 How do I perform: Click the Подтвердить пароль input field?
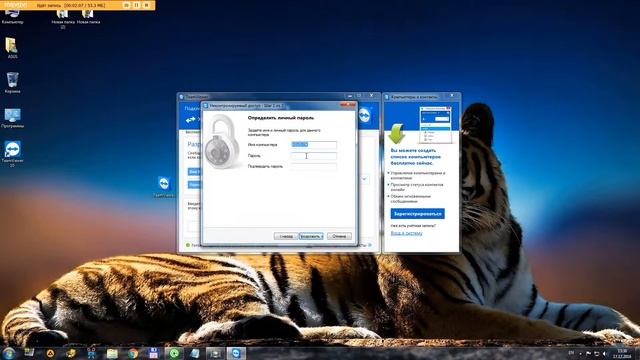[x=313, y=166]
